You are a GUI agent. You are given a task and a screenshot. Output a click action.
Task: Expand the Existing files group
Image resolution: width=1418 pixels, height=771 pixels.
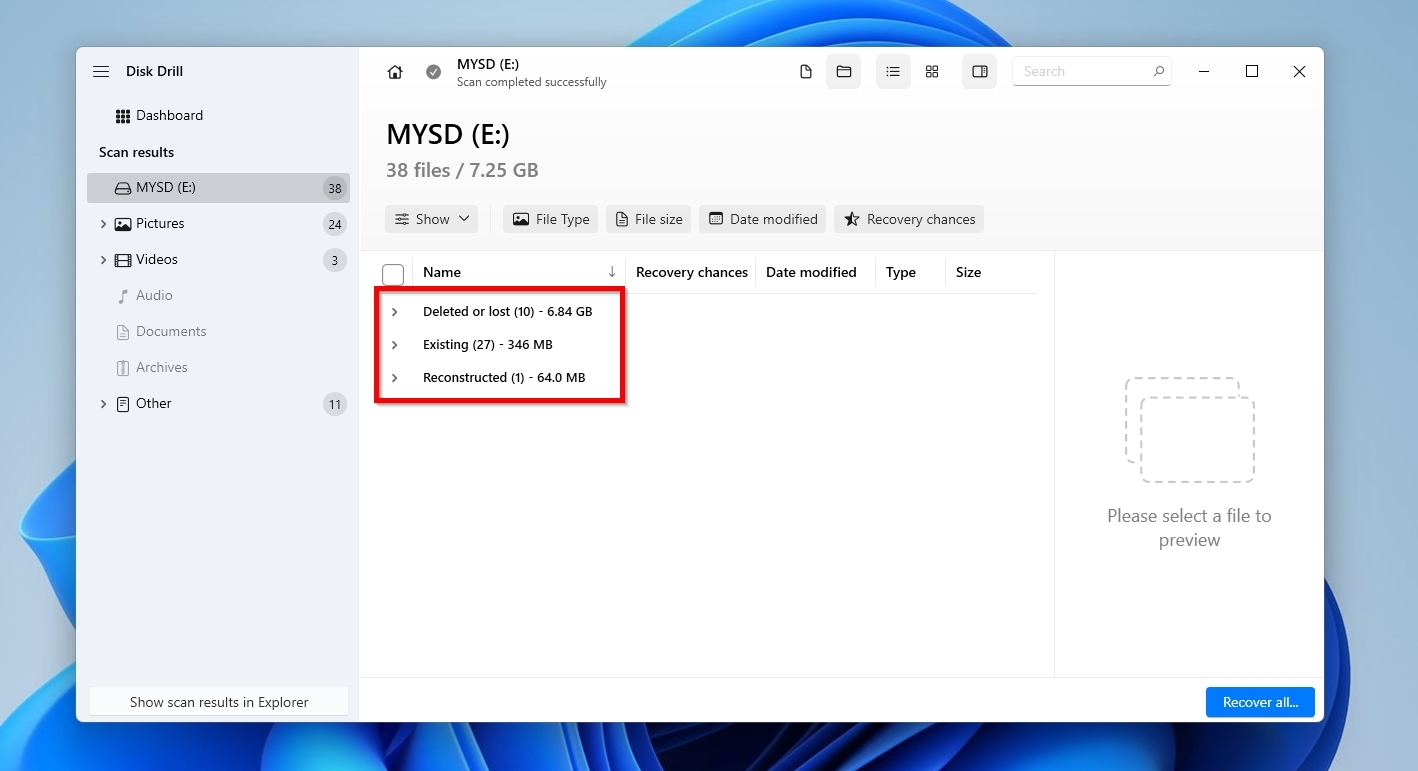pyautogui.click(x=395, y=345)
